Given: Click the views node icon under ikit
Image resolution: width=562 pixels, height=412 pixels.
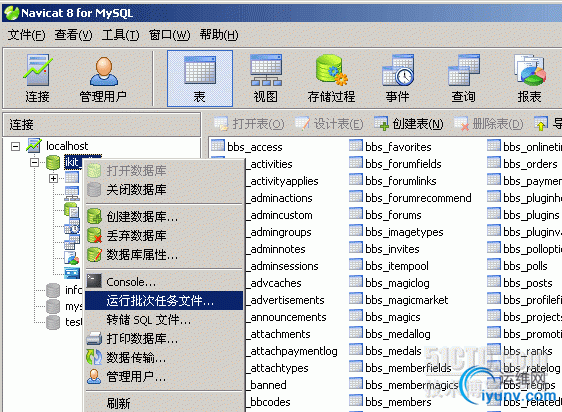Looking at the screenshot, I should 72,194.
